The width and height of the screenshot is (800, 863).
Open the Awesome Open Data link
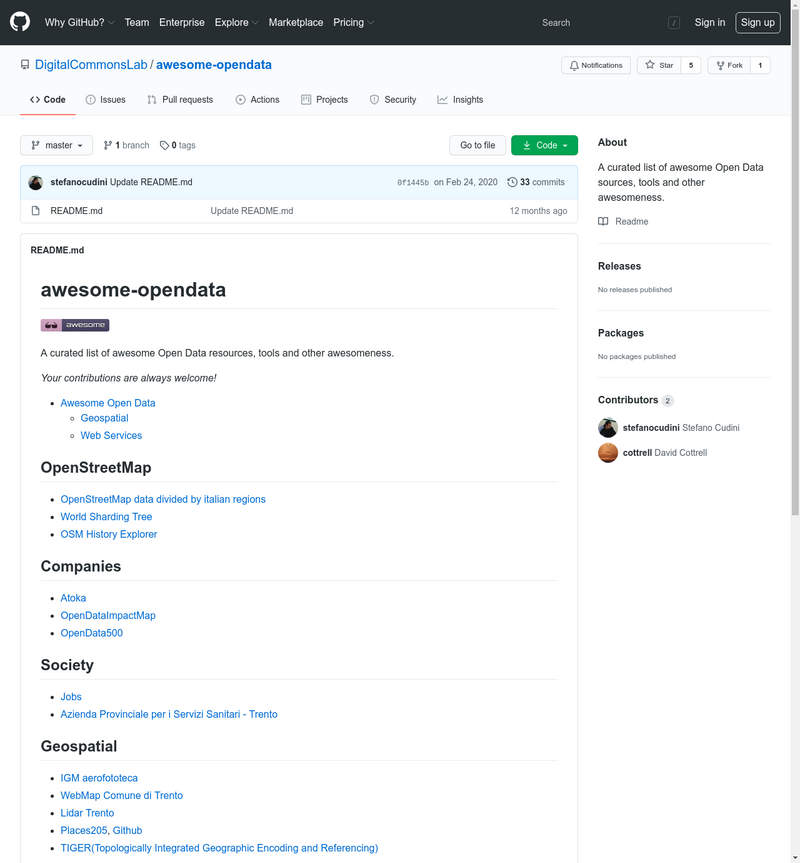[108, 403]
